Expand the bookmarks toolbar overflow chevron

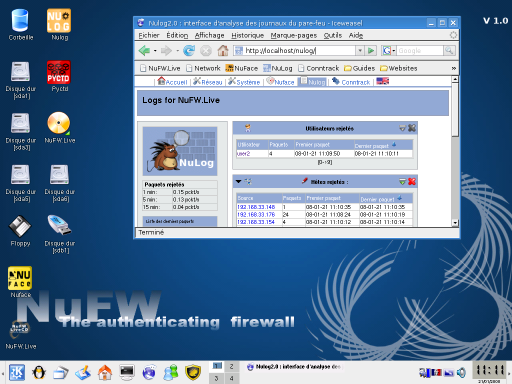454,68
